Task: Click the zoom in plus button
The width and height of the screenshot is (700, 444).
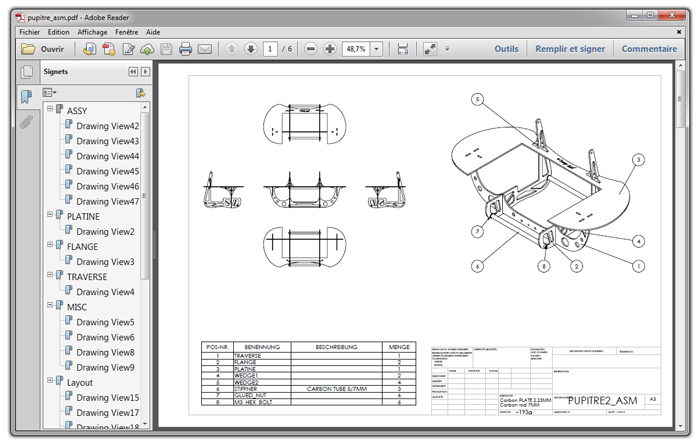Action: [330, 49]
